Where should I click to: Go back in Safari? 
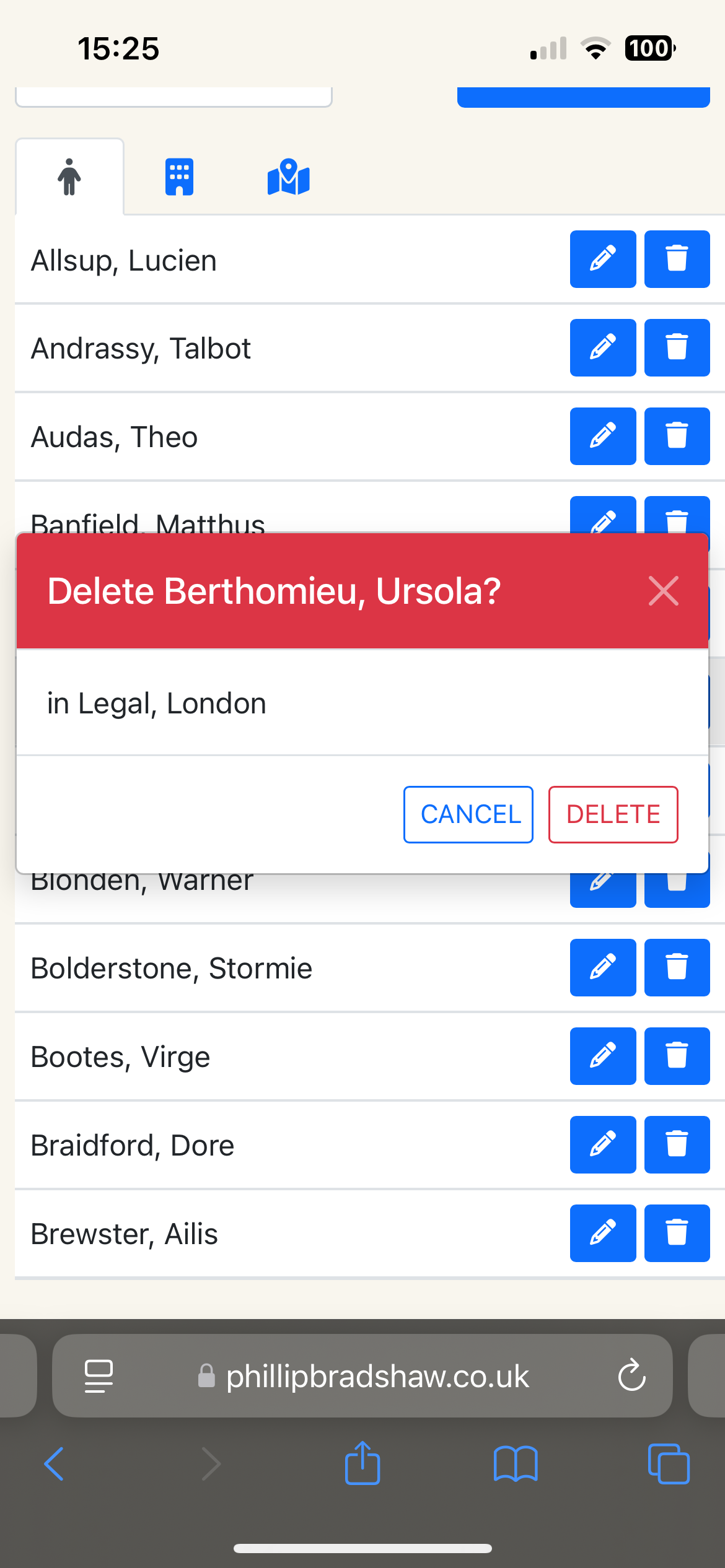point(55,1464)
